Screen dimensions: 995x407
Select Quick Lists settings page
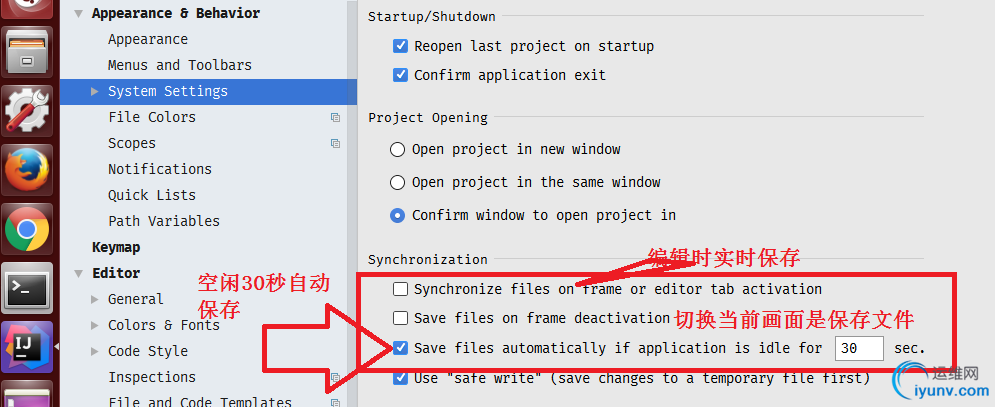152,195
